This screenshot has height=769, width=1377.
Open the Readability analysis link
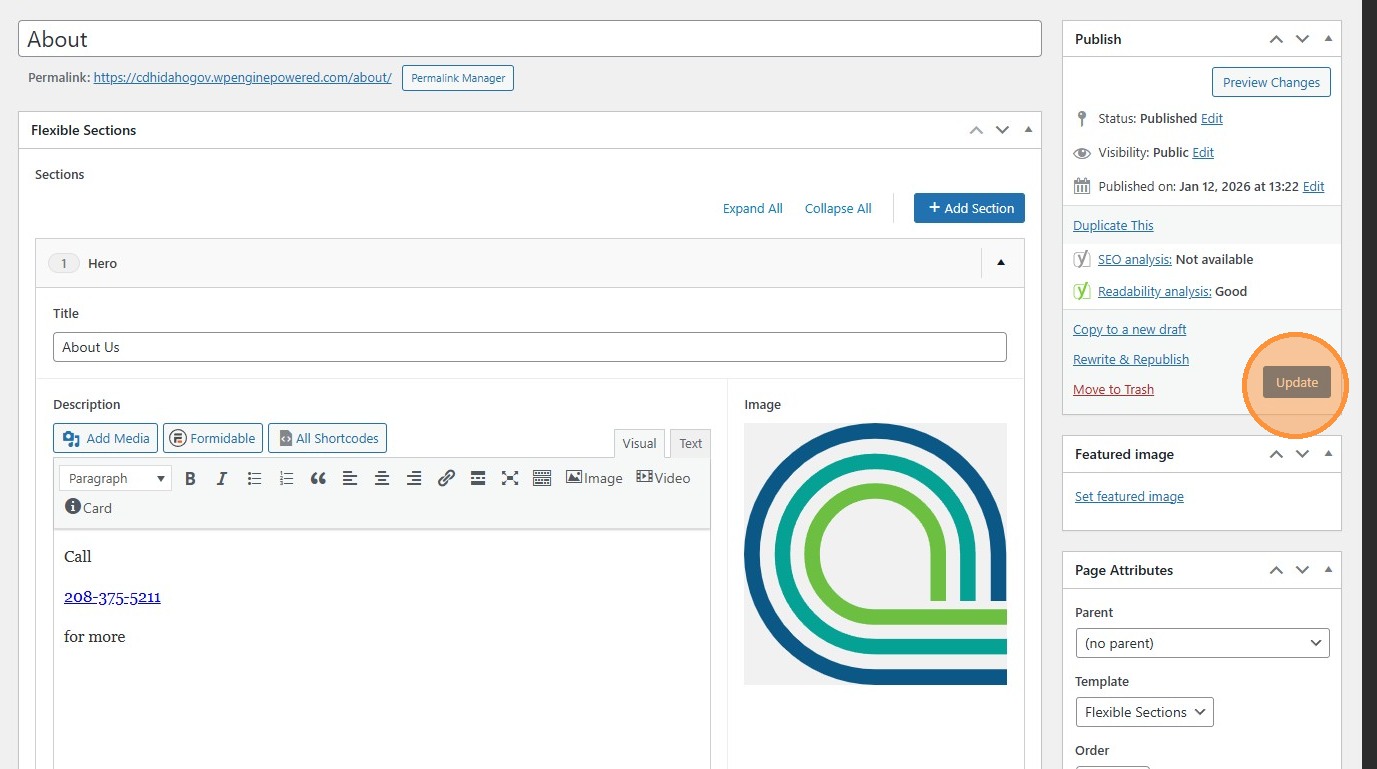(x=1155, y=291)
